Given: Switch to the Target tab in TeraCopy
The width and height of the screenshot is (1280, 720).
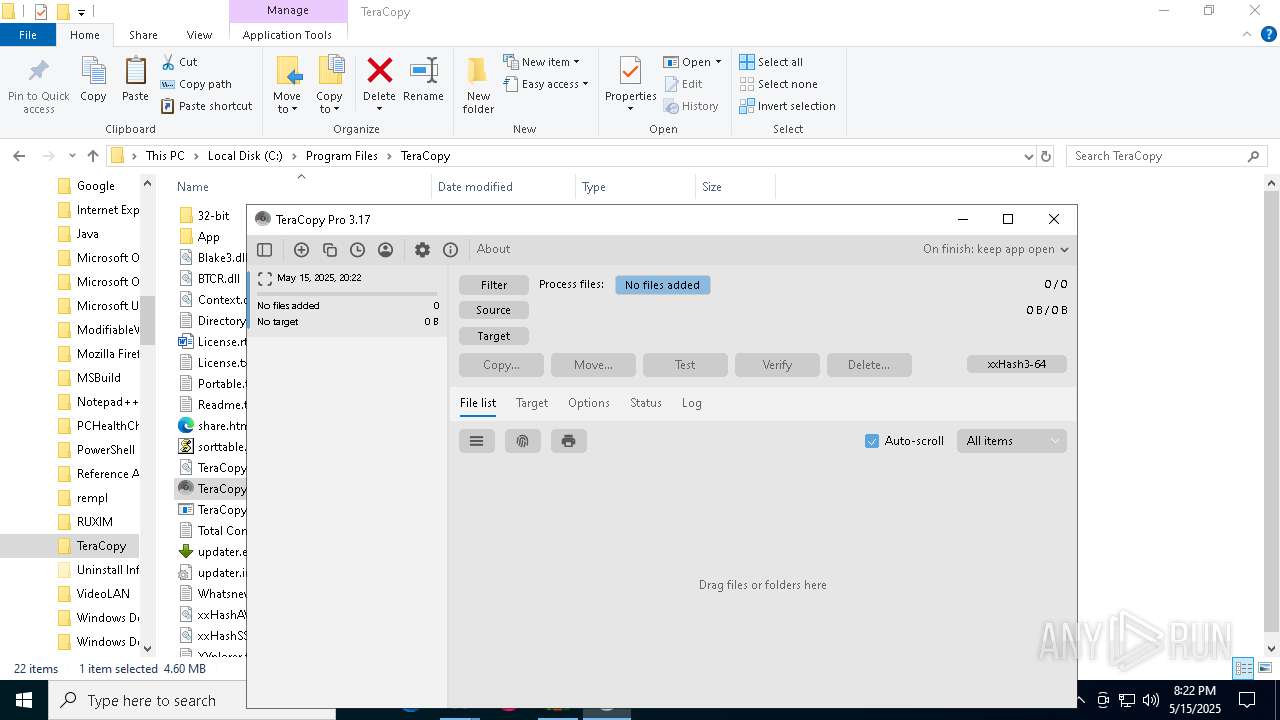Looking at the screenshot, I should [532, 403].
